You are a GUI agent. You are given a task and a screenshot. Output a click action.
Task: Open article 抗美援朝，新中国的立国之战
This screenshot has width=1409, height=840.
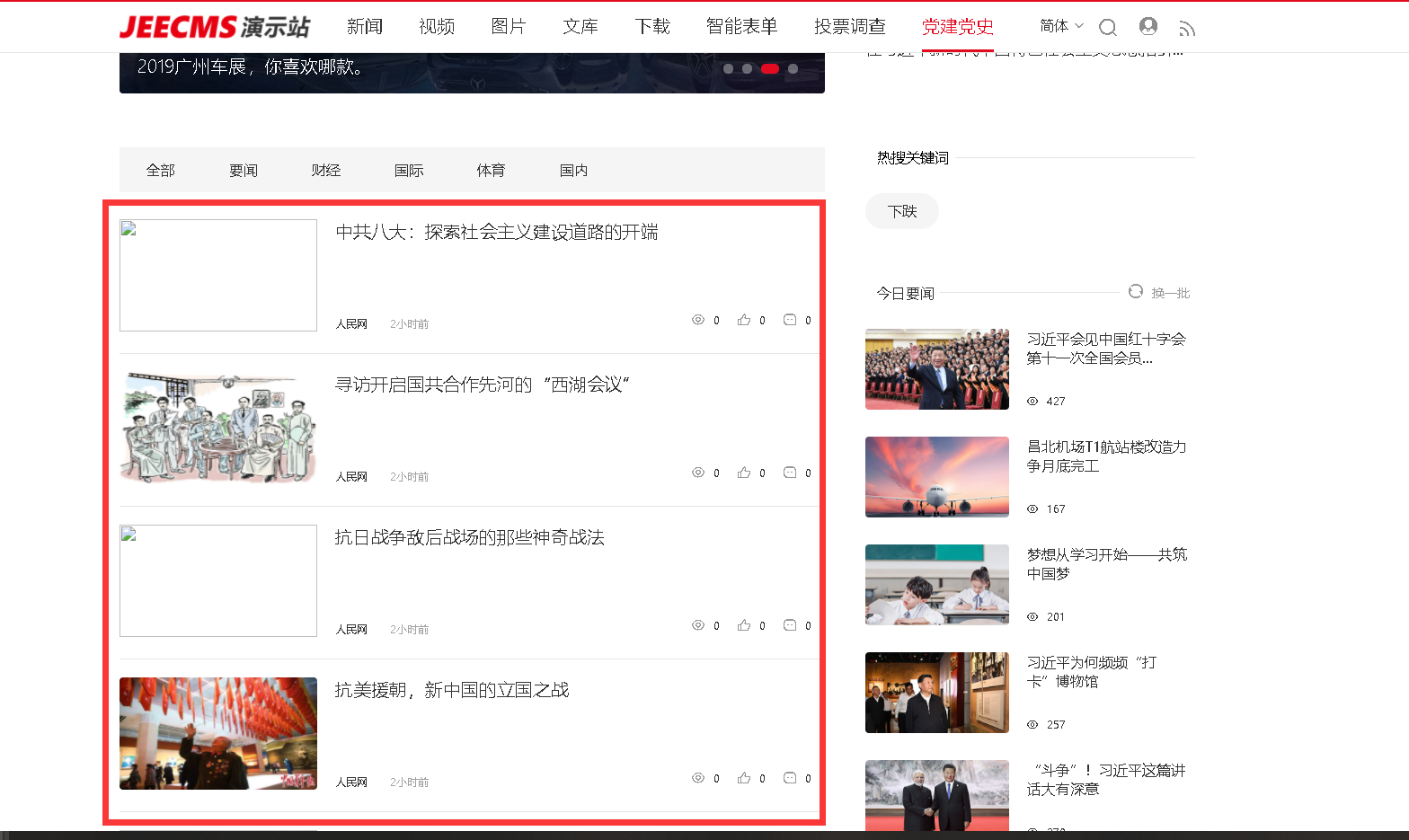point(452,690)
